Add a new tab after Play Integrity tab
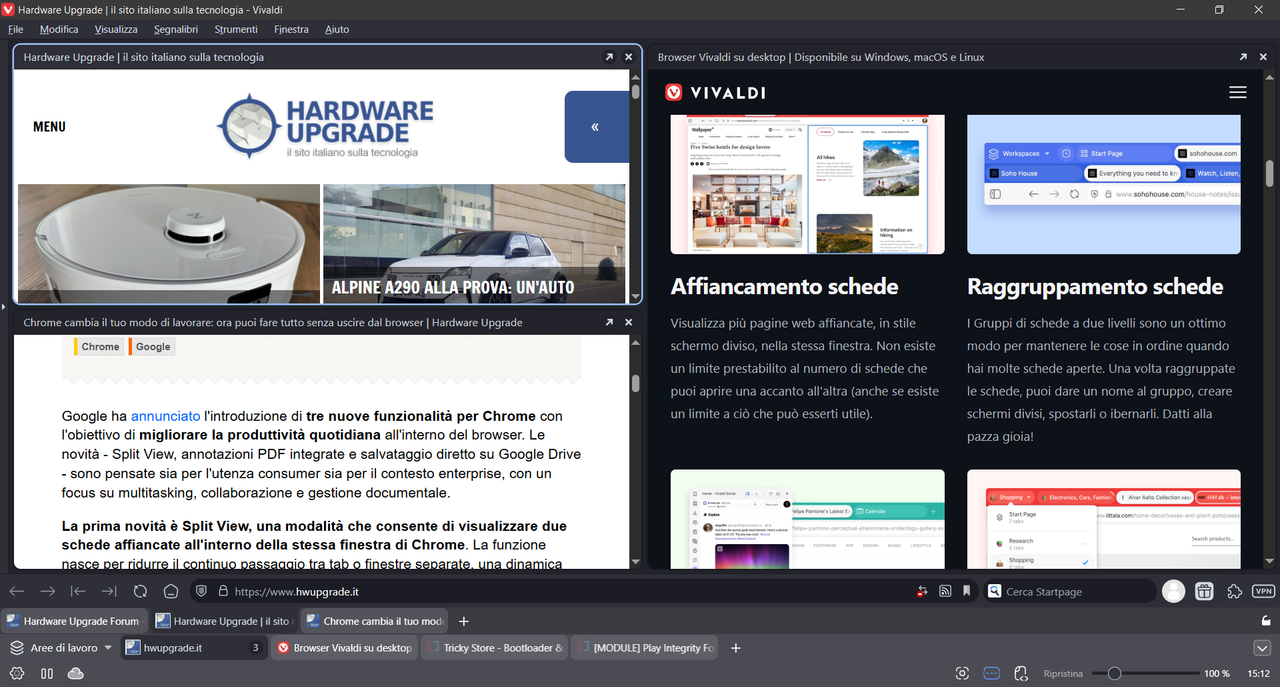 tap(736, 648)
